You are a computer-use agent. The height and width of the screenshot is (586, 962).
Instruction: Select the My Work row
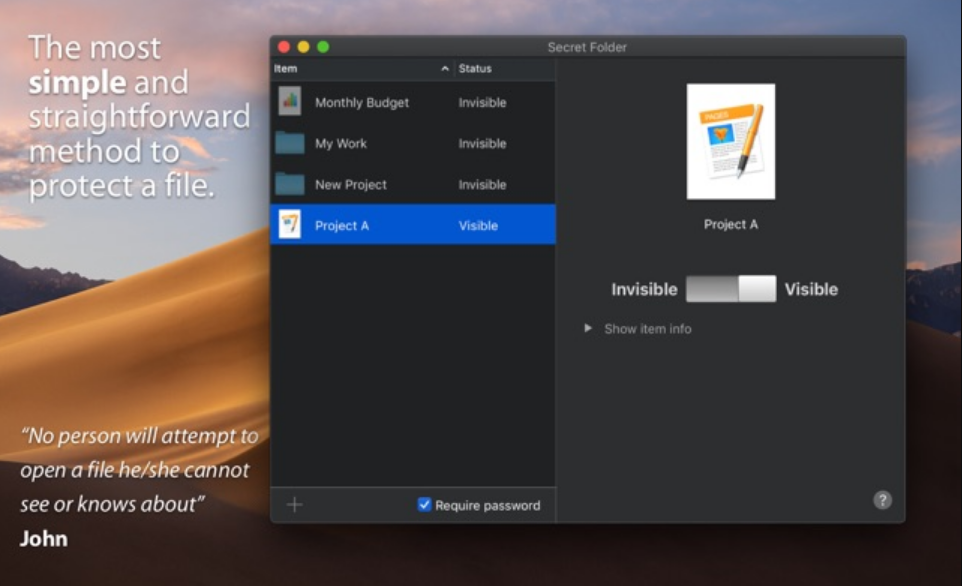point(413,143)
